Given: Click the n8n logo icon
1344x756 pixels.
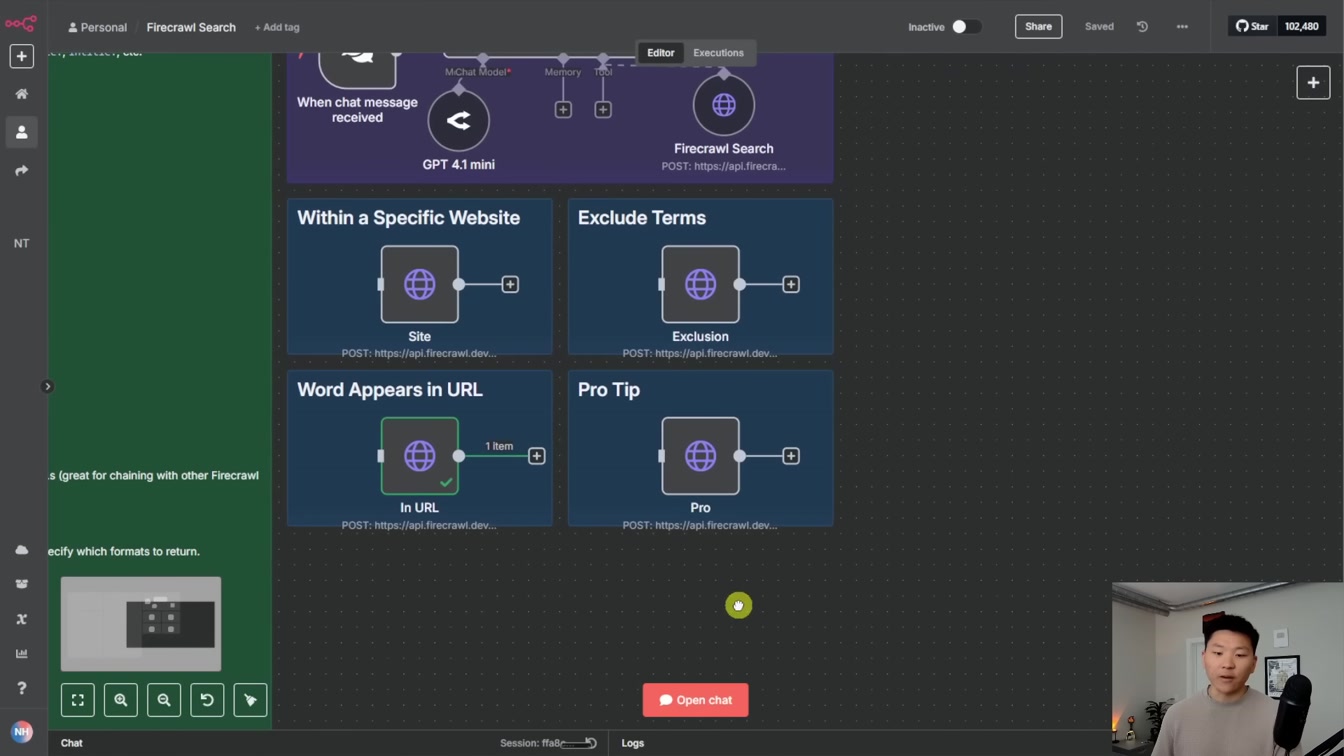Looking at the screenshot, I should click(21, 23).
